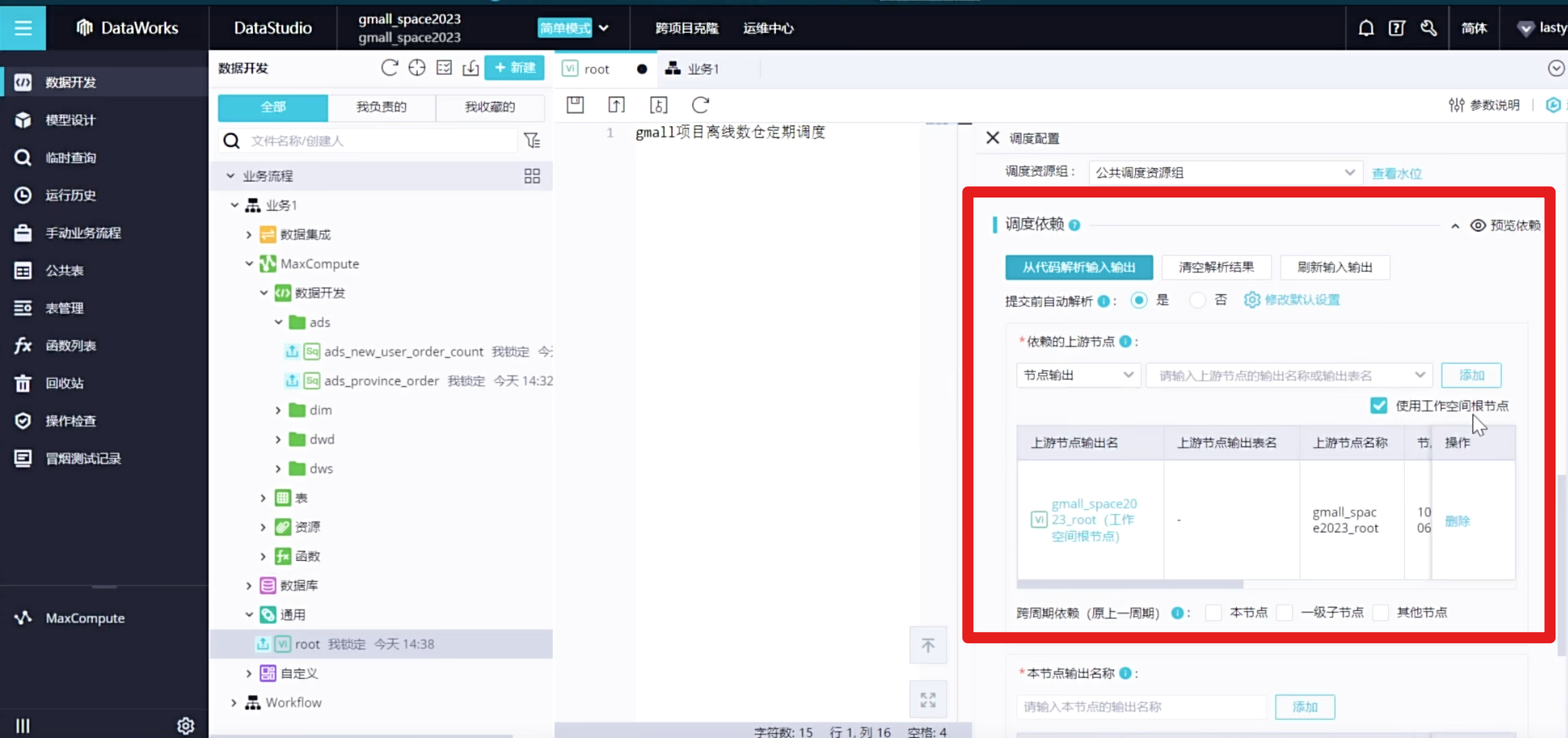Click the submit upload icon in editor toolbar
Viewport: 1568px width, 738px height.
(616, 105)
